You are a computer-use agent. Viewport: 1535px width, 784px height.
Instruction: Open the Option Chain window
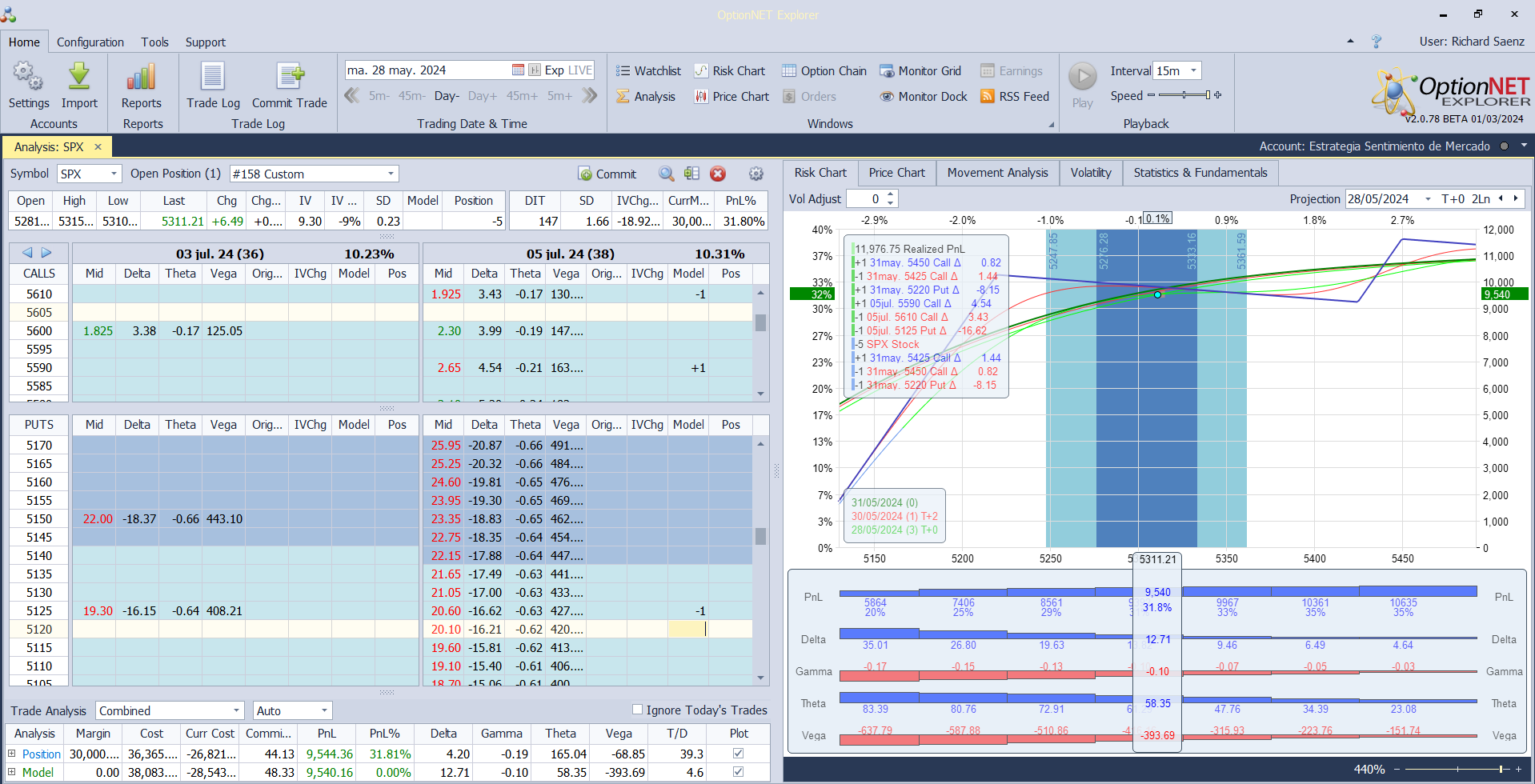(824, 71)
